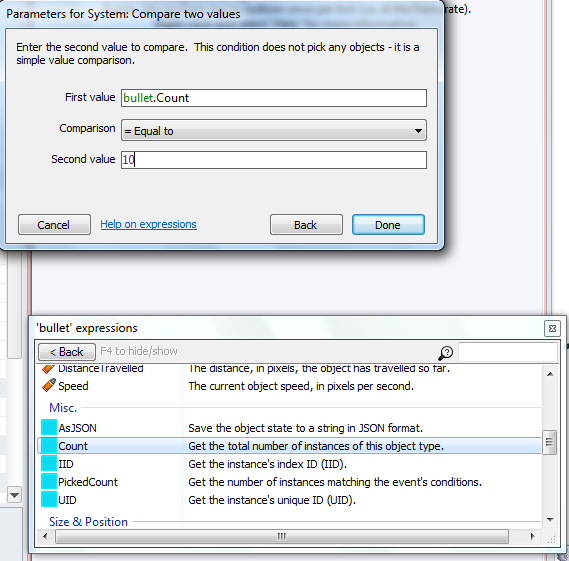Click the Cancel button
This screenshot has height=561, width=569.
(54, 225)
